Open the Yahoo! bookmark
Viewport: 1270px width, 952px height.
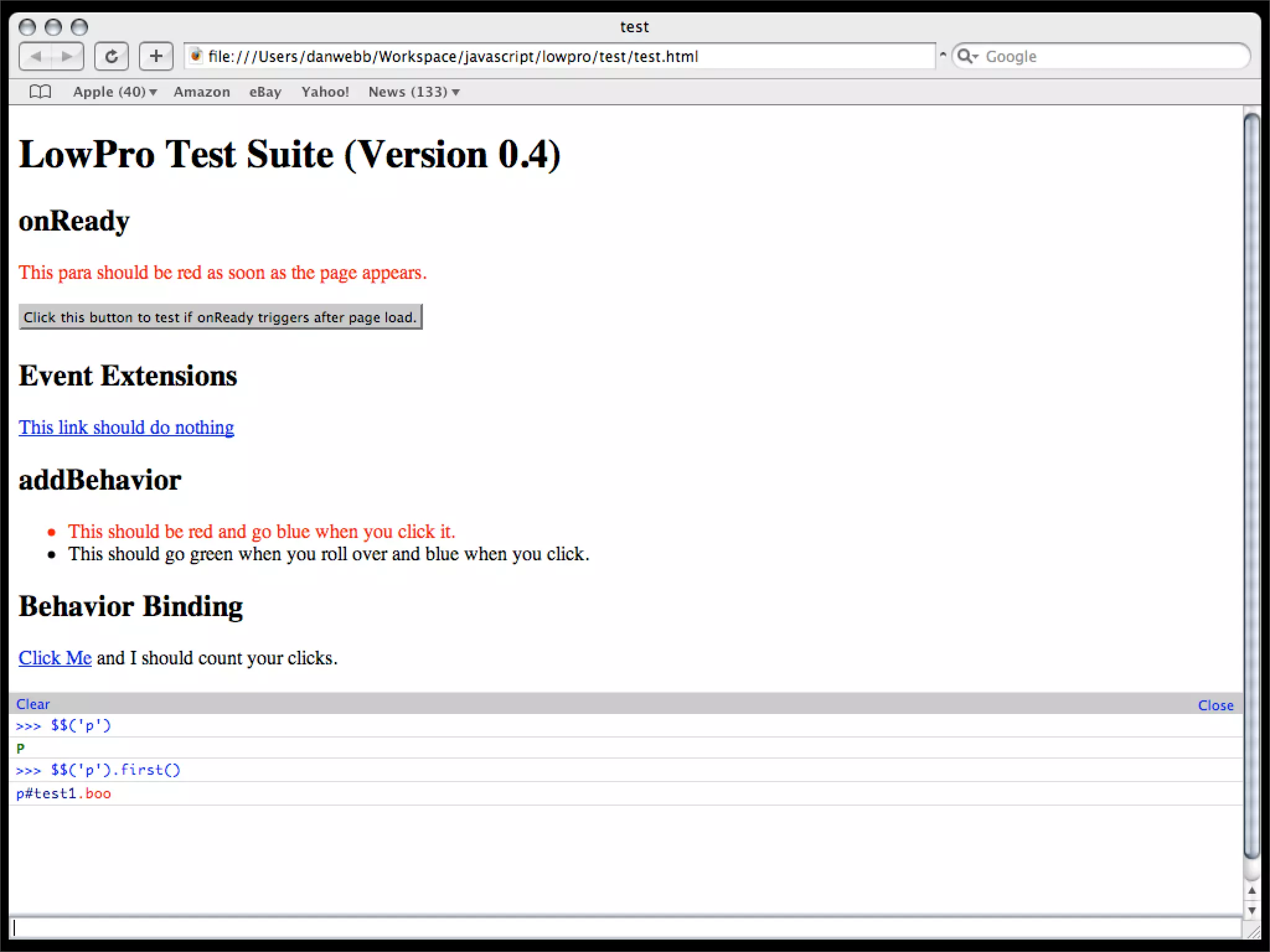point(325,92)
